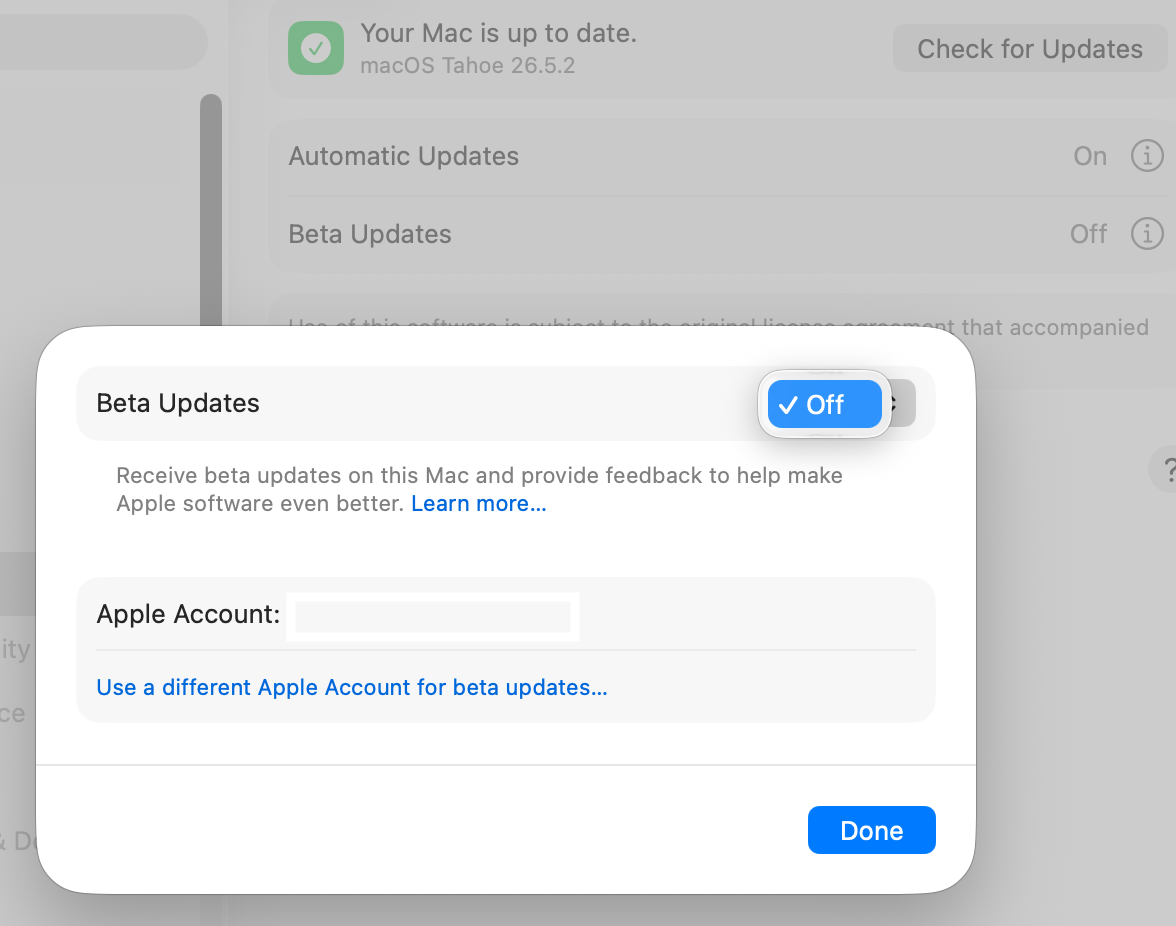The height and width of the screenshot is (926, 1176).
Task: Select the checked Off option in popup
Action: click(x=824, y=404)
